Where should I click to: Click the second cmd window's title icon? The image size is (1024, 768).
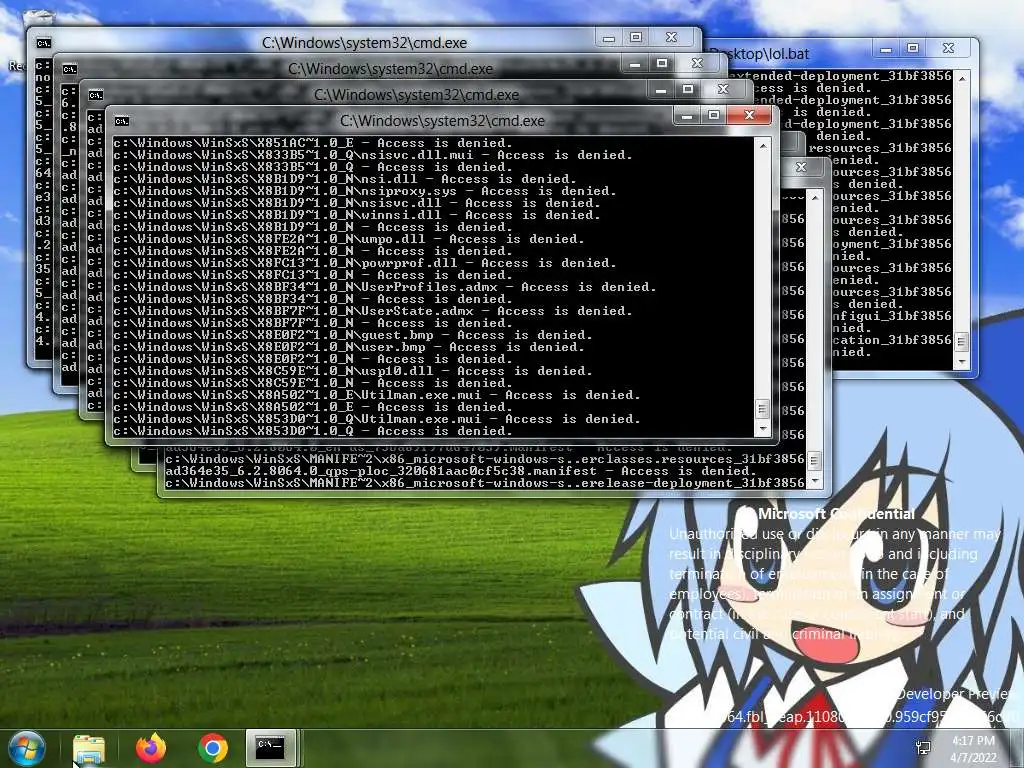(x=69, y=69)
